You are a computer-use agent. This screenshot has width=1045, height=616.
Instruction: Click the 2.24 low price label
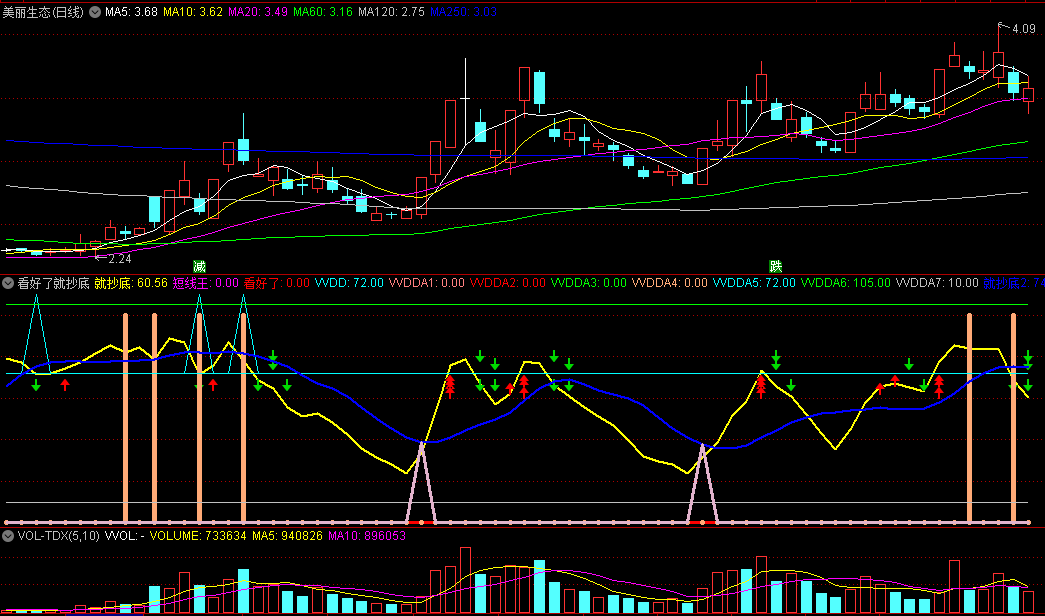click(x=120, y=259)
